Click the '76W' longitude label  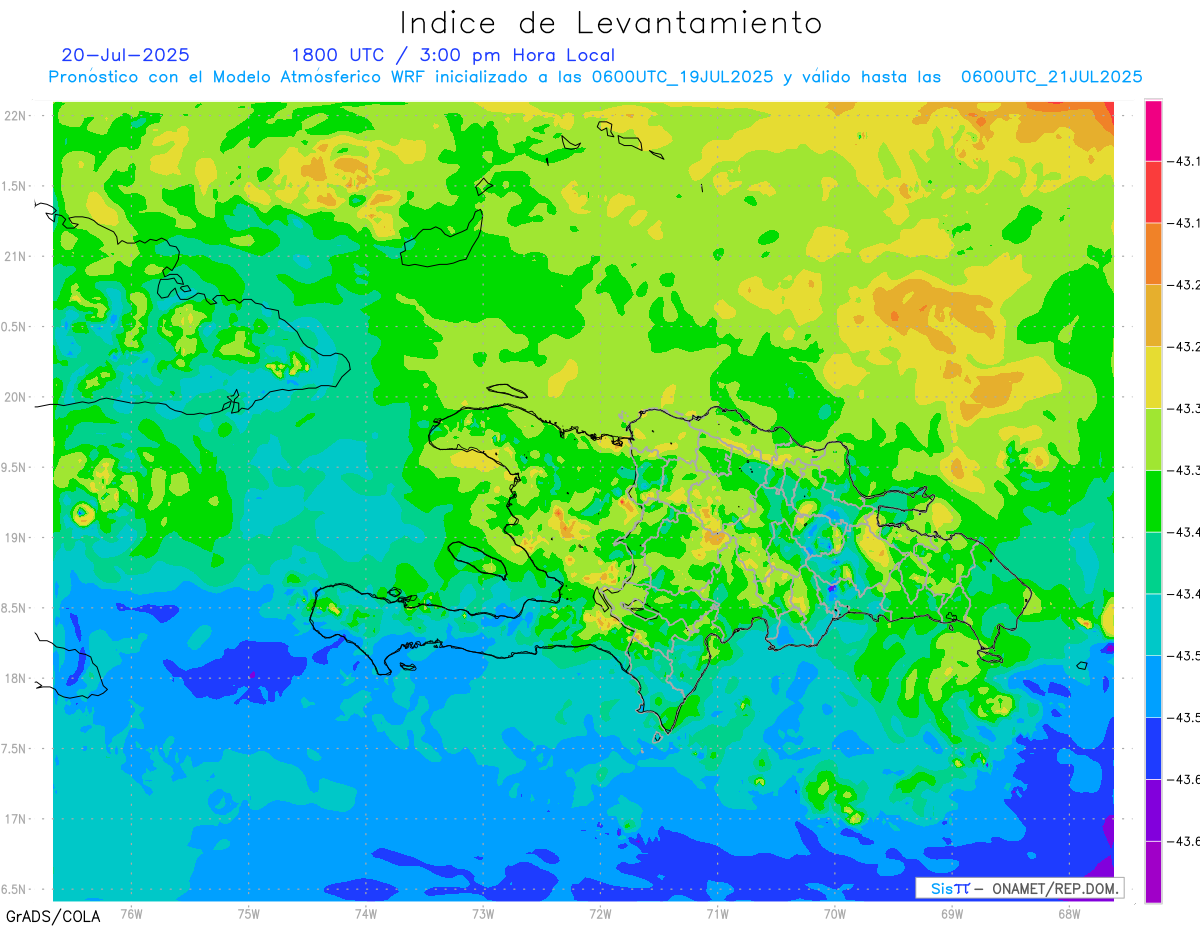click(131, 914)
